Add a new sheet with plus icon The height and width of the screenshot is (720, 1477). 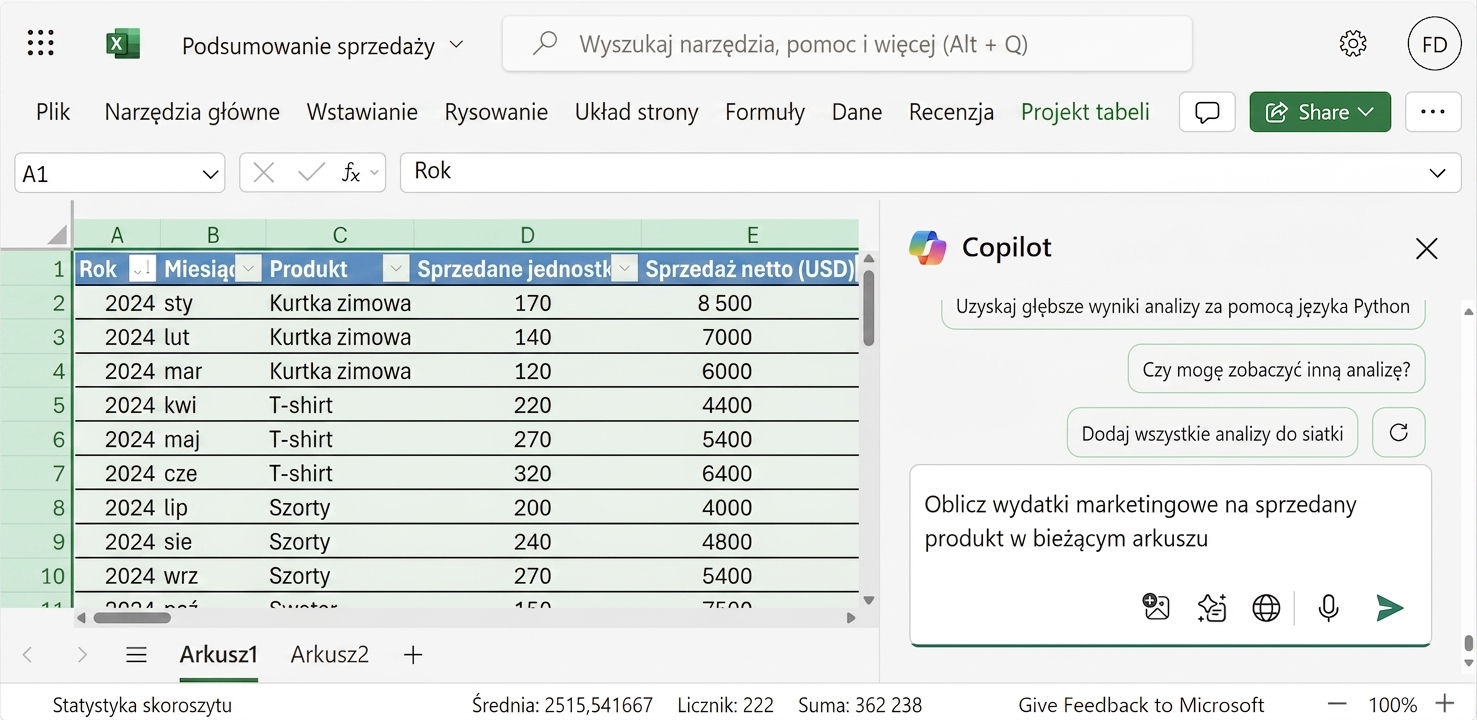point(413,655)
